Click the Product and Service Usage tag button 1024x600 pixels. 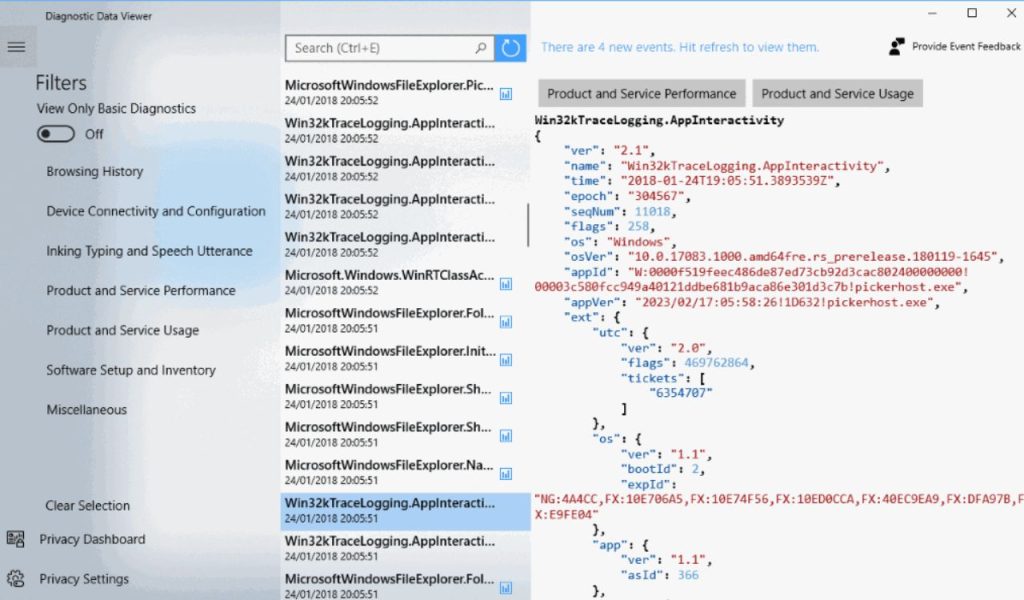[837, 93]
